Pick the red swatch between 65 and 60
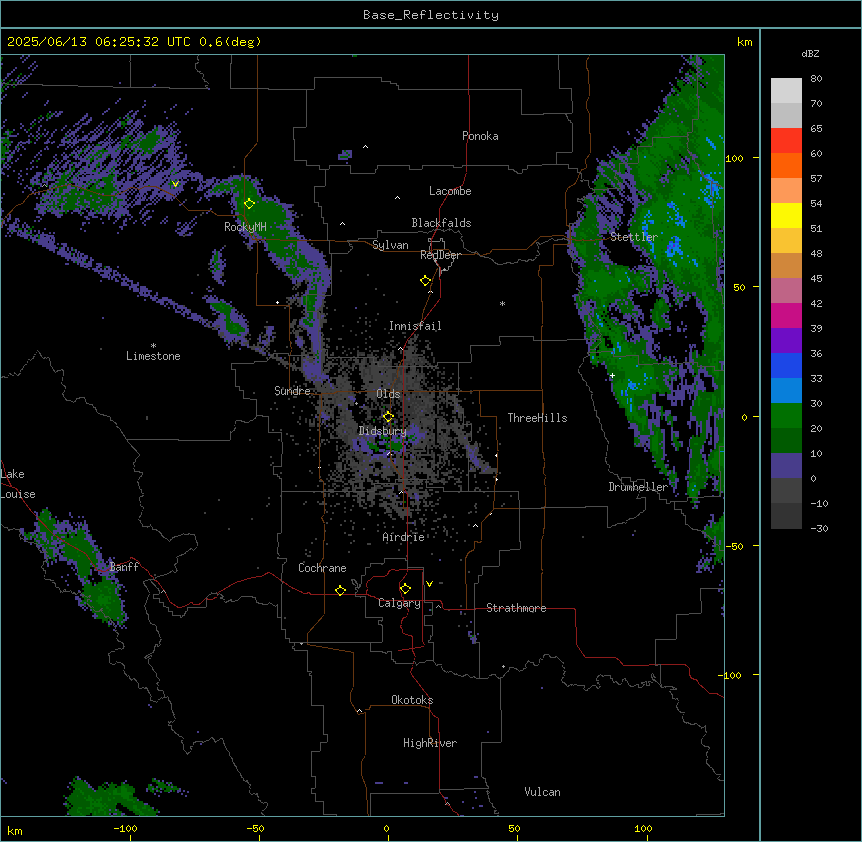Screen dimensions: 862x842 pyautogui.click(x=786, y=141)
